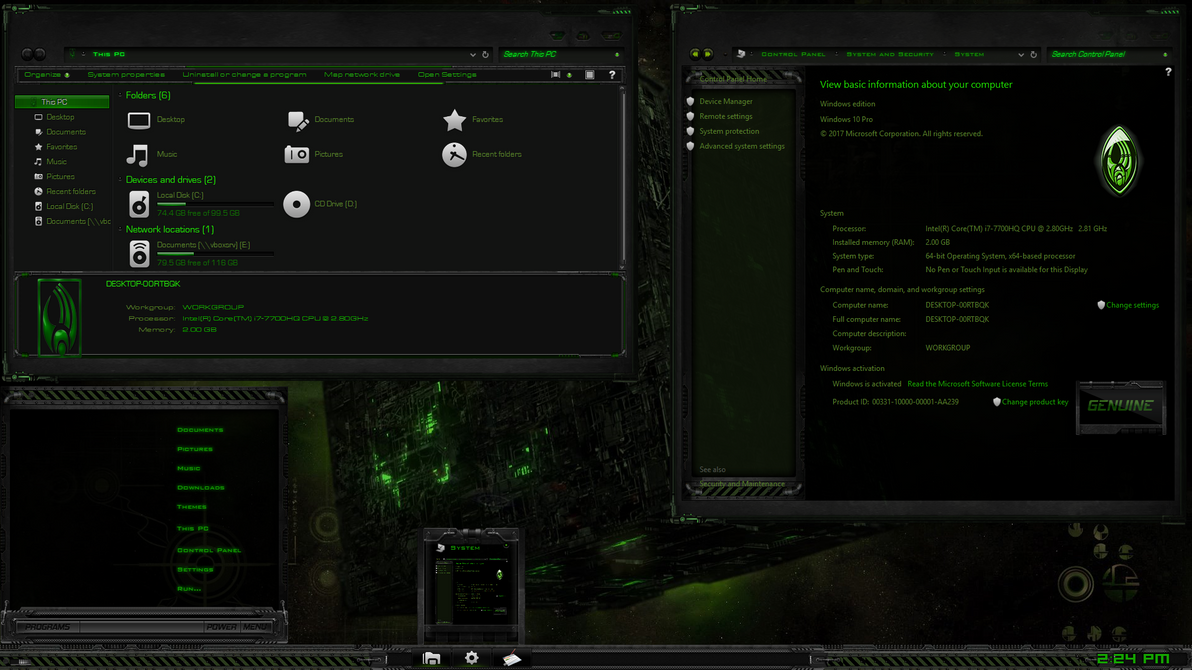Toggle the preview pane button in Explorer
The image size is (1192, 670).
590,75
